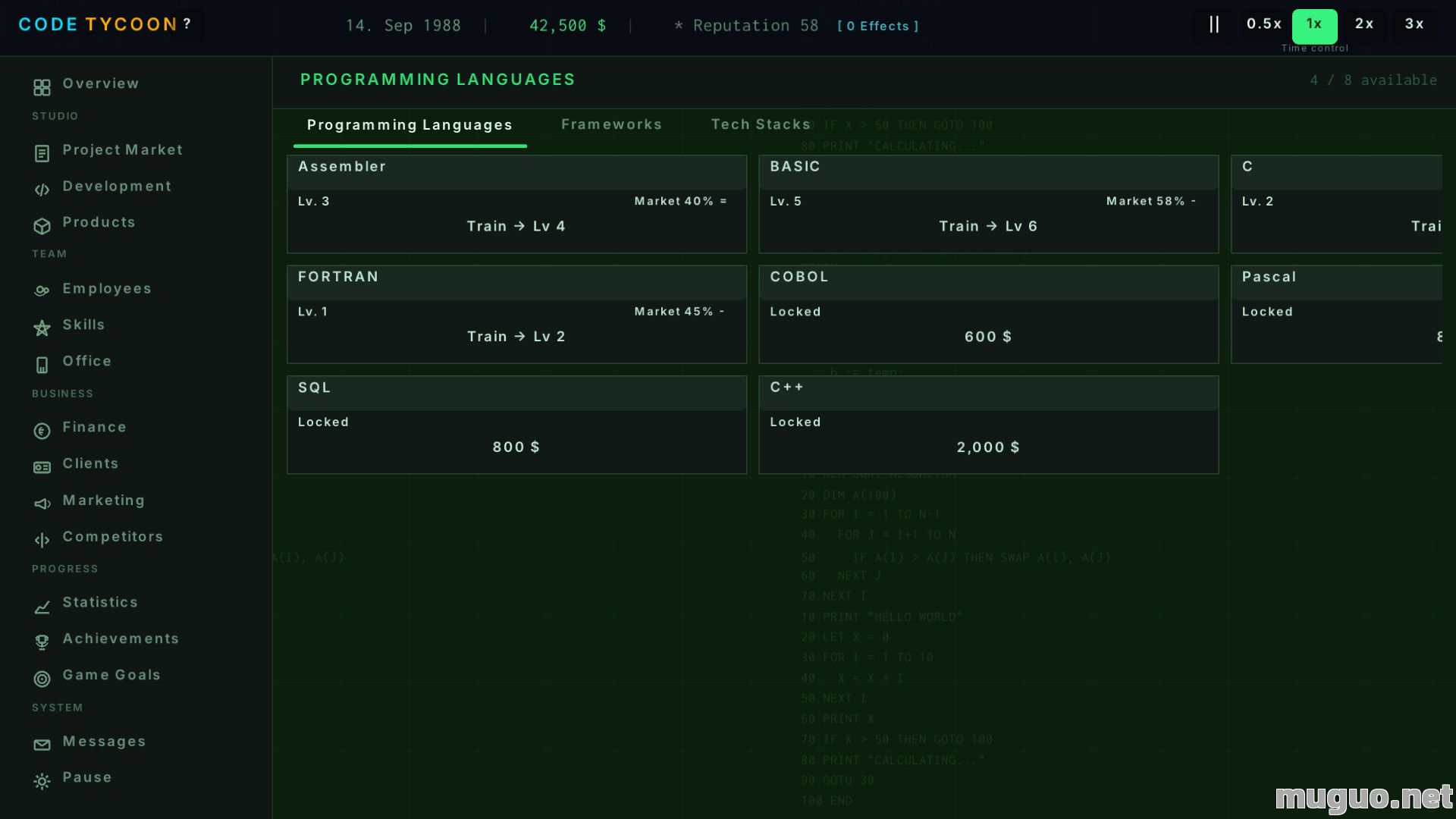Select the C language card title
This screenshot has height=819, width=1456.
(1247, 166)
